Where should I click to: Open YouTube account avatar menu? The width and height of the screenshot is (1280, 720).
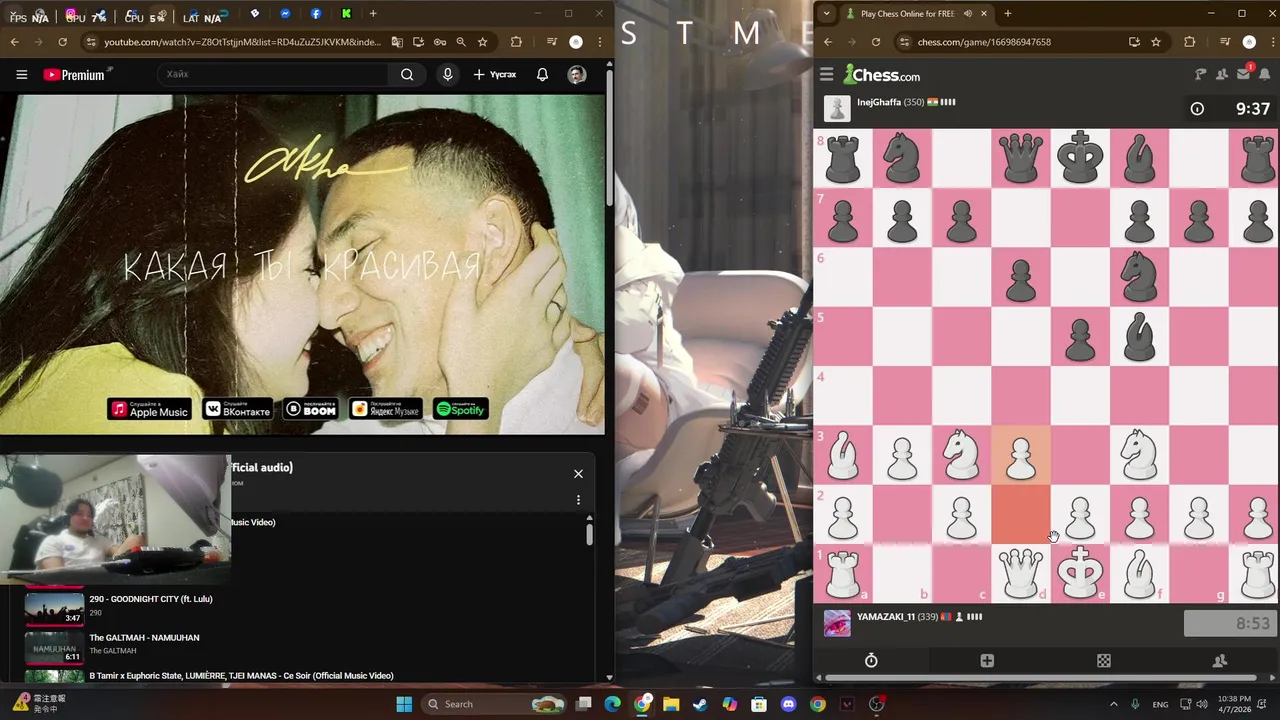[577, 74]
